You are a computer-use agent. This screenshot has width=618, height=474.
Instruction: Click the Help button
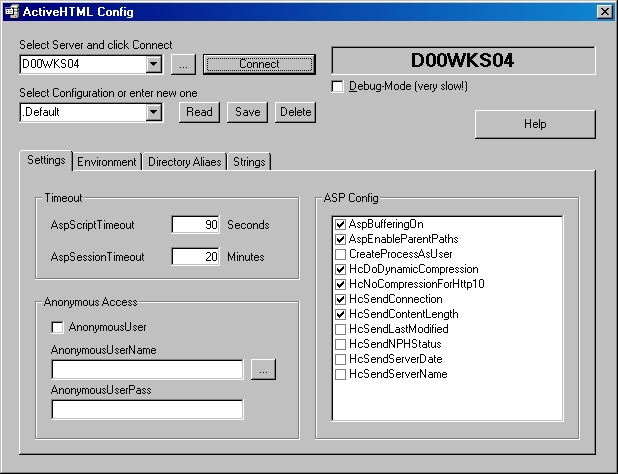[535, 124]
